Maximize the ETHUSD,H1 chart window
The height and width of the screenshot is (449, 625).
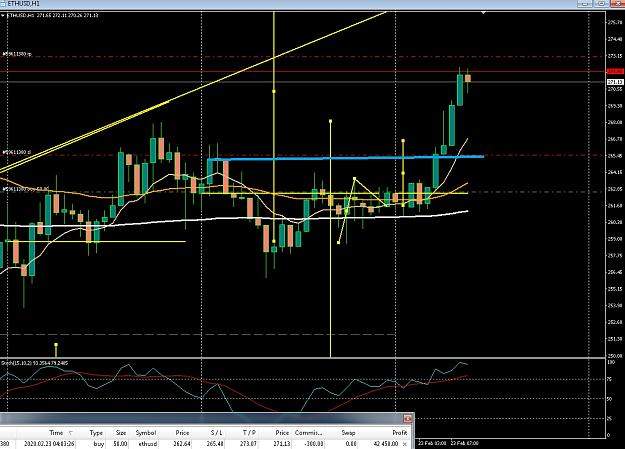tap(601, 4)
